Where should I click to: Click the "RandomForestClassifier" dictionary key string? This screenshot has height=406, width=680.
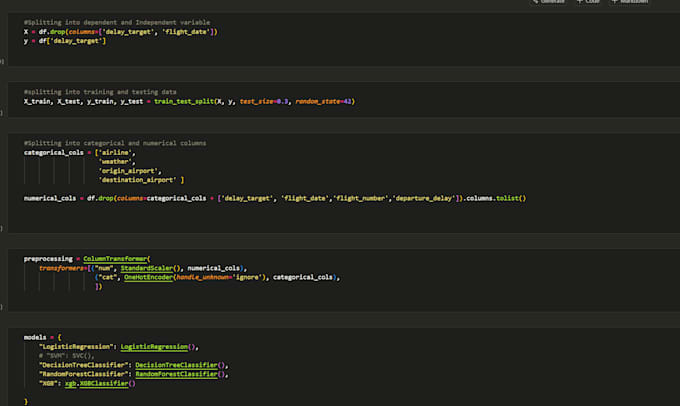(x=83, y=374)
